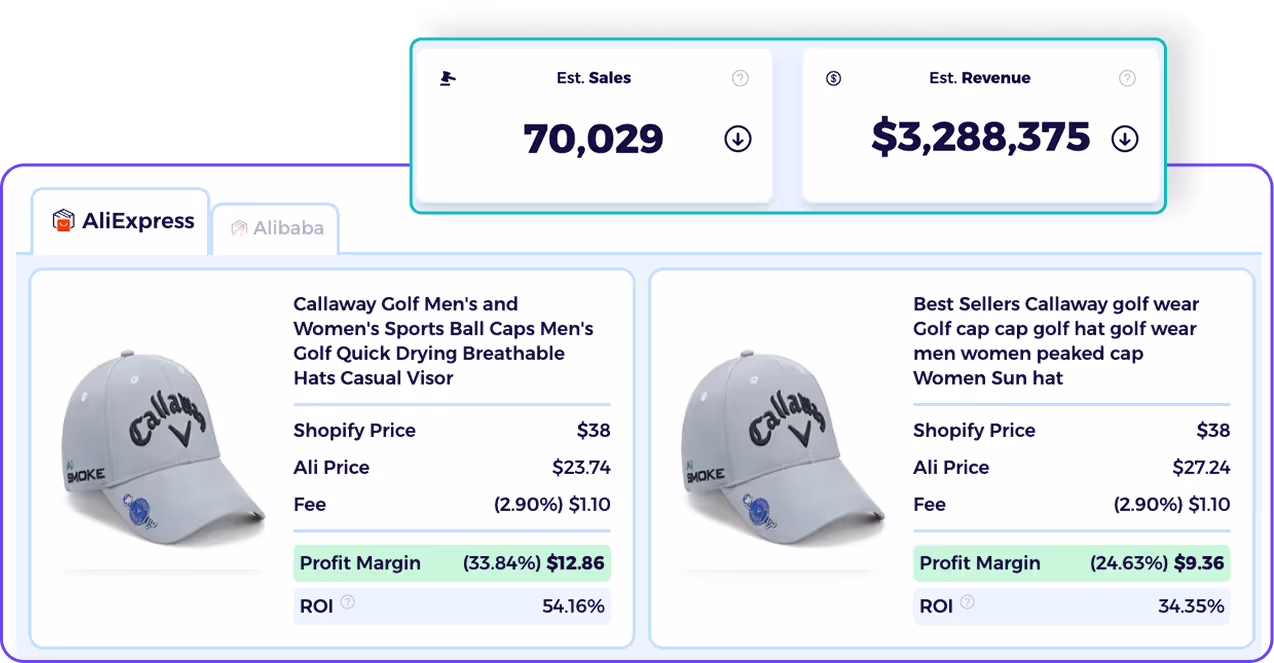
Task: Click the AliExpress logo icon in the tab
Action: click(63, 221)
